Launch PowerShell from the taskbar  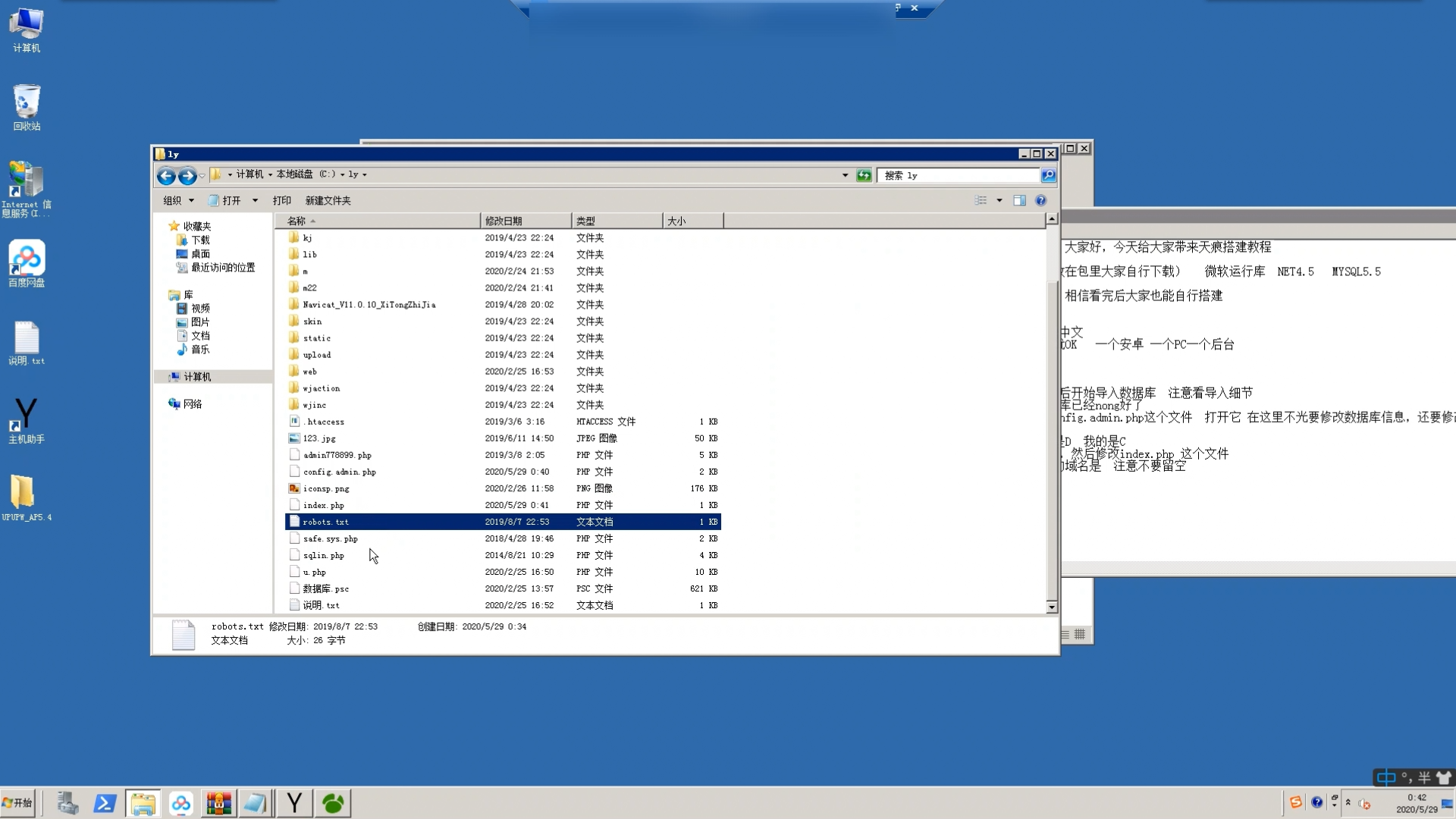tap(105, 803)
